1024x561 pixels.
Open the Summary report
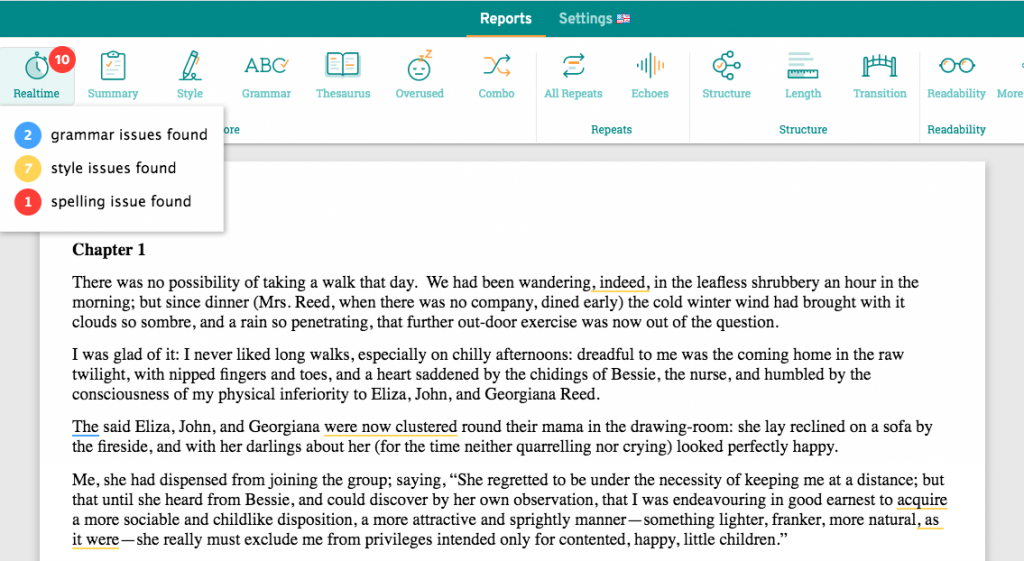pyautogui.click(x=112, y=75)
